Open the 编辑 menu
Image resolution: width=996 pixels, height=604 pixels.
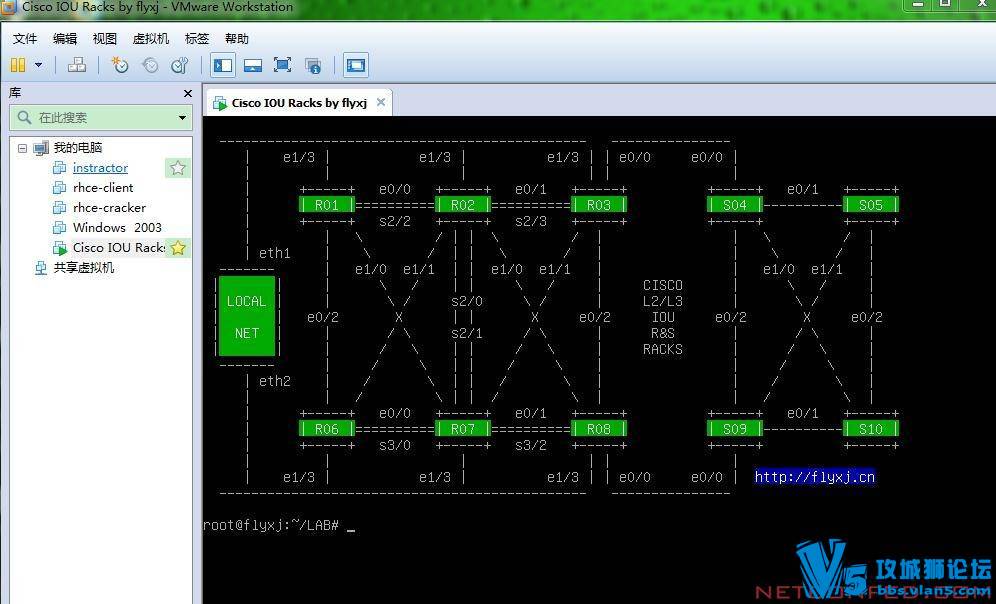pos(65,39)
